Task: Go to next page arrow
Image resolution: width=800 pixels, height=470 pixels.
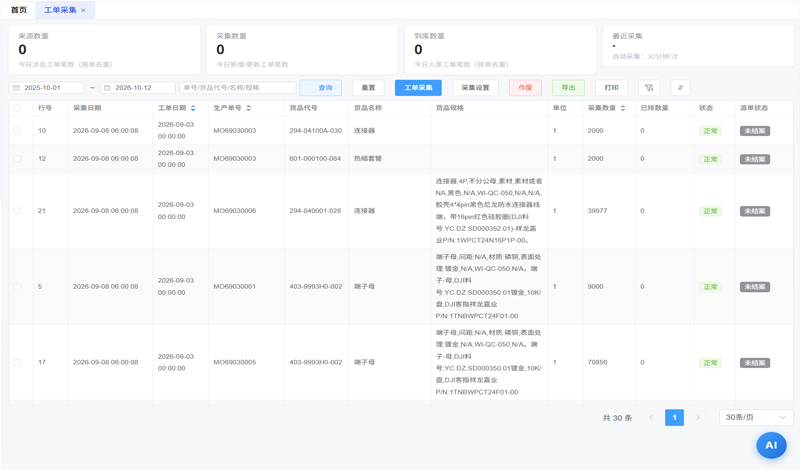Action: 698,417
